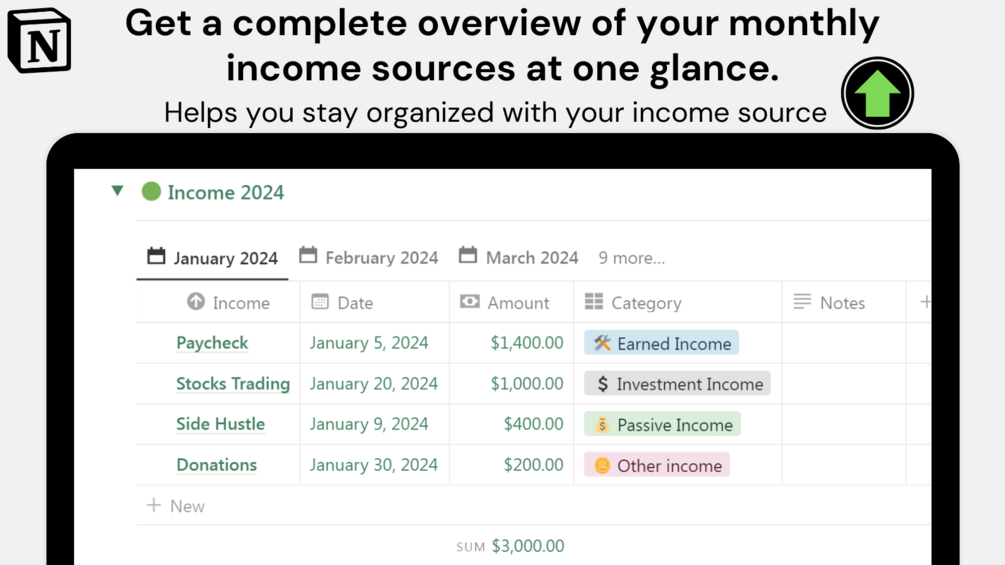Viewport: 1005px width, 565px height.
Task: Add a new row with + New
Action: coord(176,506)
